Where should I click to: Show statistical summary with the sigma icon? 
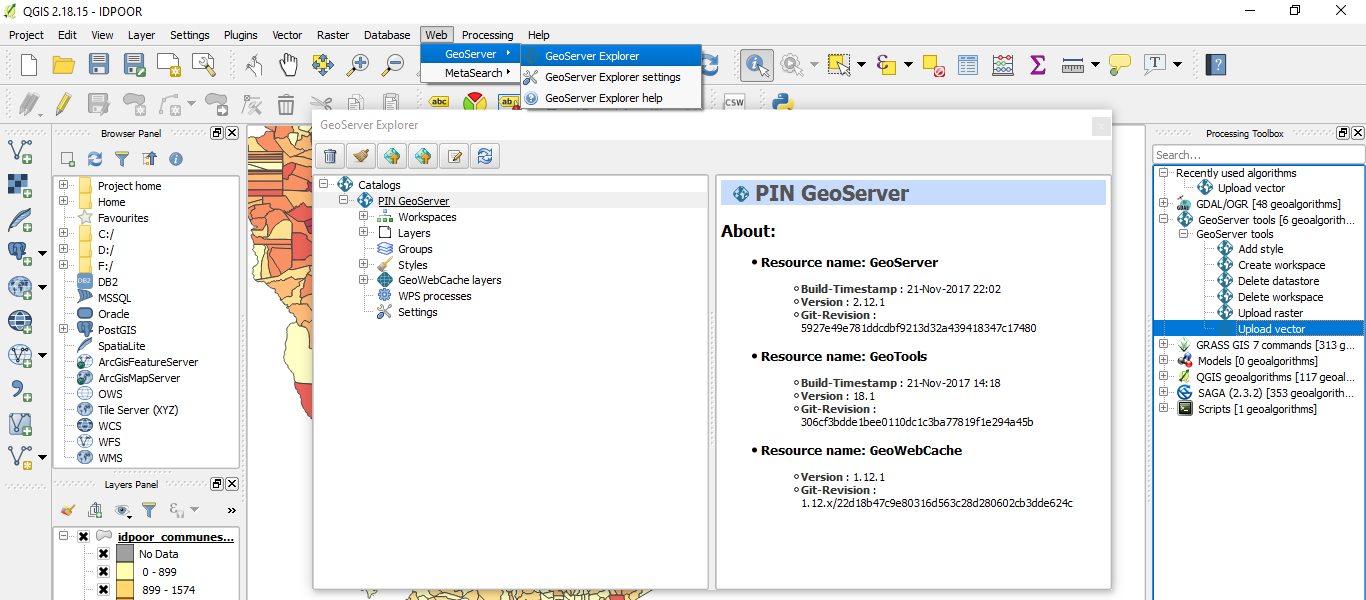click(1037, 65)
